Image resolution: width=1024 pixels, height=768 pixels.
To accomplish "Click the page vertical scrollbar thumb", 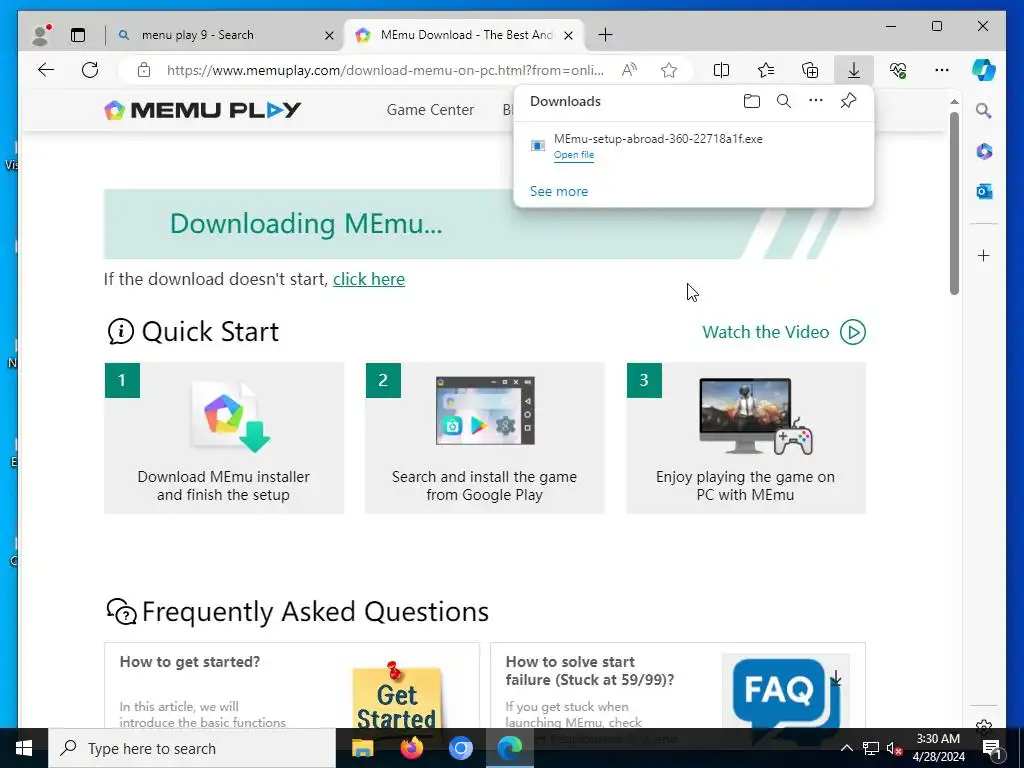I will (x=954, y=204).
